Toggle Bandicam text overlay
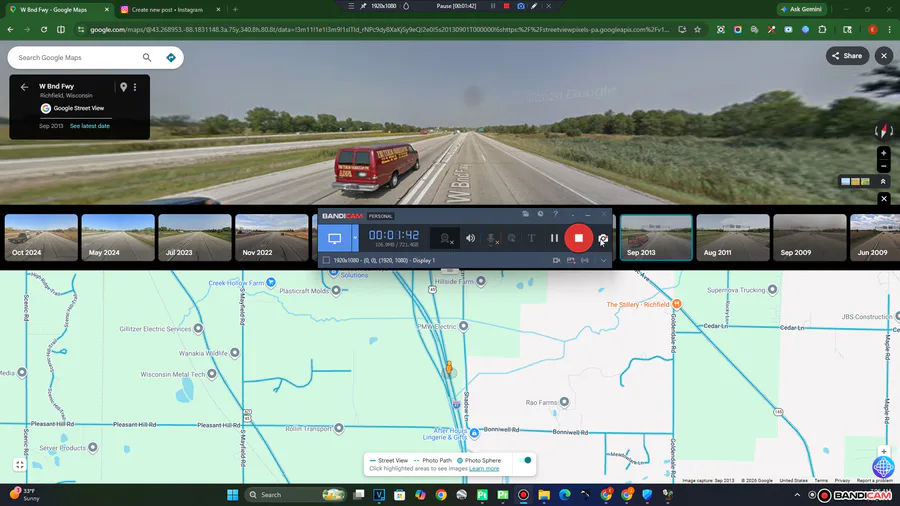The height and width of the screenshot is (506, 900). tap(532, 238)
